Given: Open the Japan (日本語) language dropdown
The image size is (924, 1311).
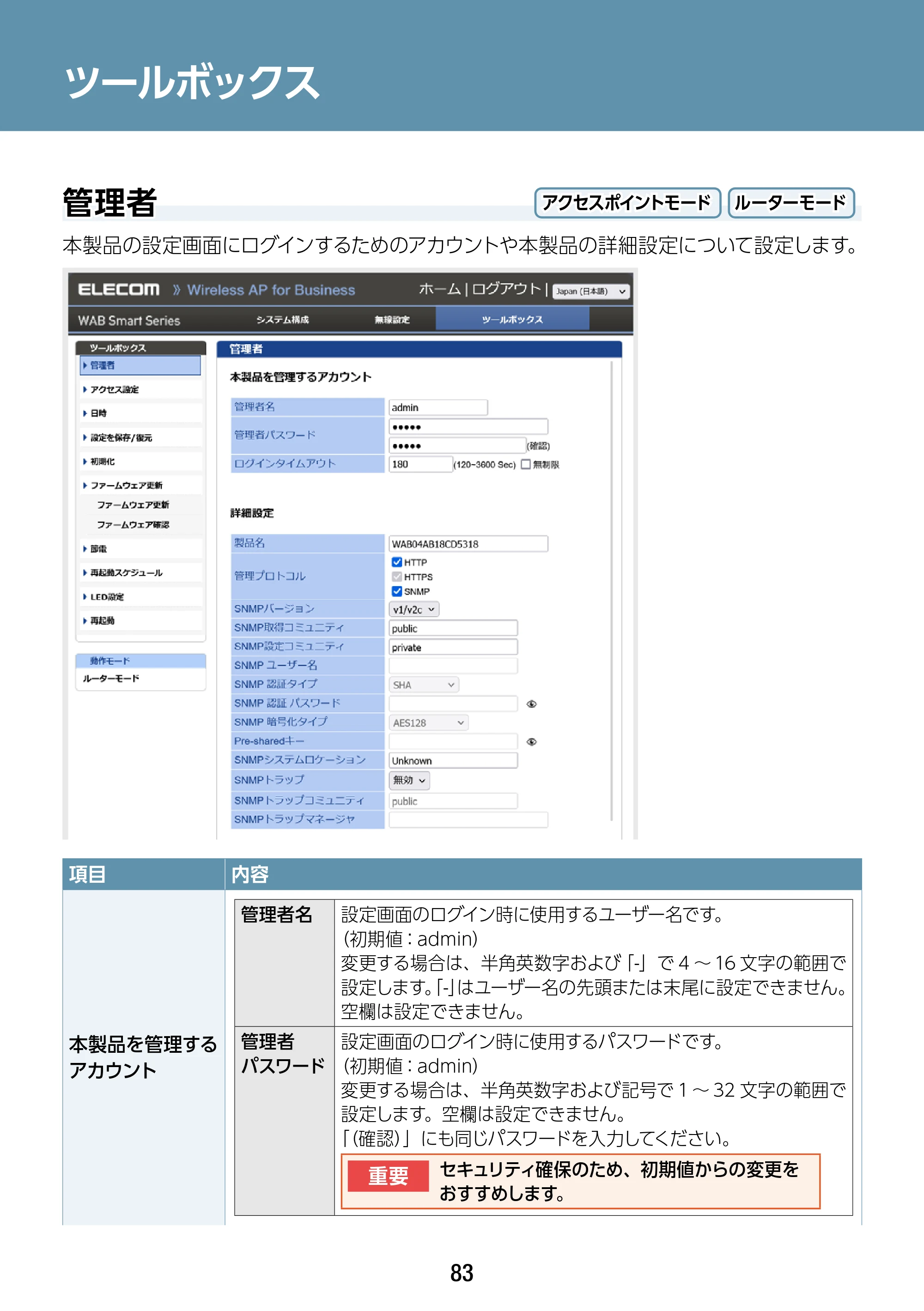Looking at the screenshot, I should [590, 291].
